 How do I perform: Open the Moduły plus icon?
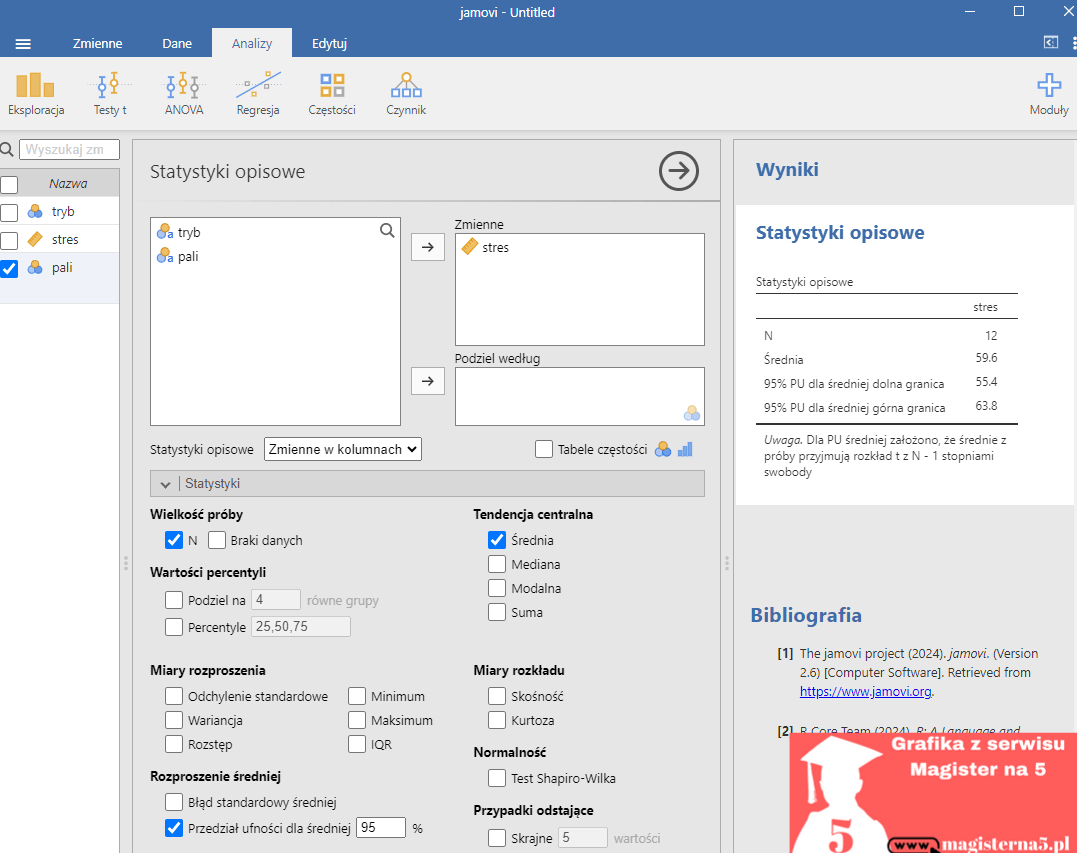click(x=1048, y=94)
